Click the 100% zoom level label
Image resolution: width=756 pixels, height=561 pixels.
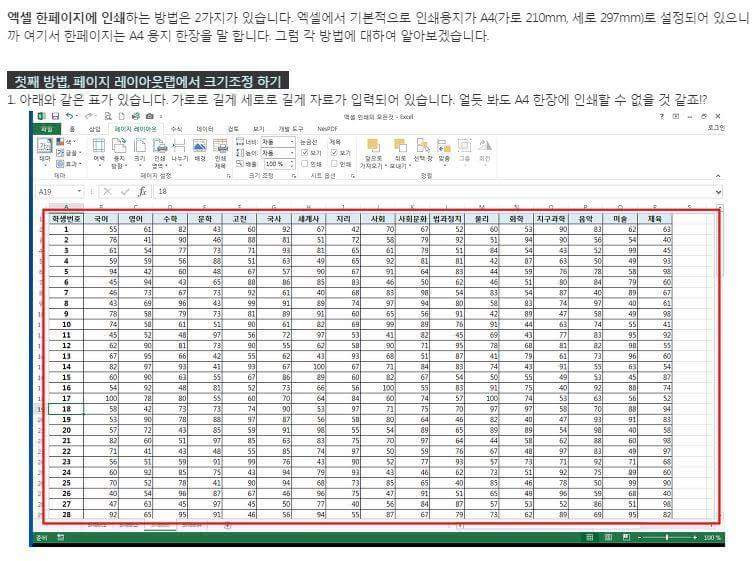(x=712, y=537)
